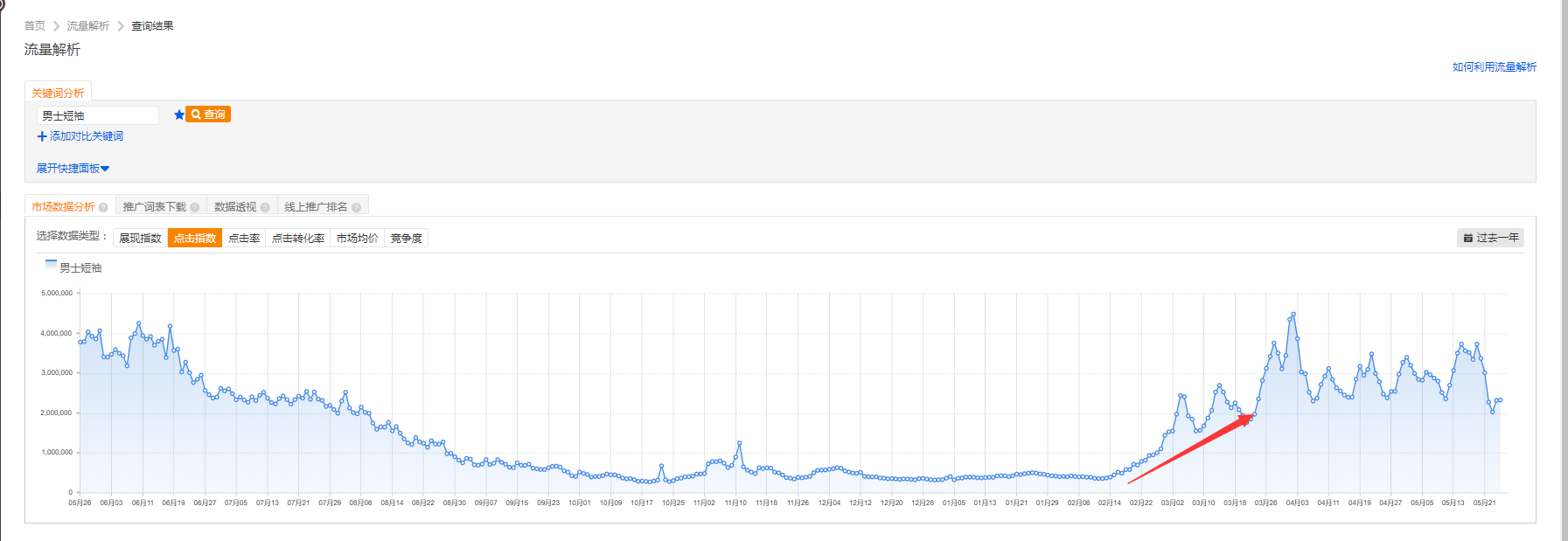The image size is (1568, 541).
Task: Open the 过去一年 date range dropdown
Action: tap(1491, 238)
